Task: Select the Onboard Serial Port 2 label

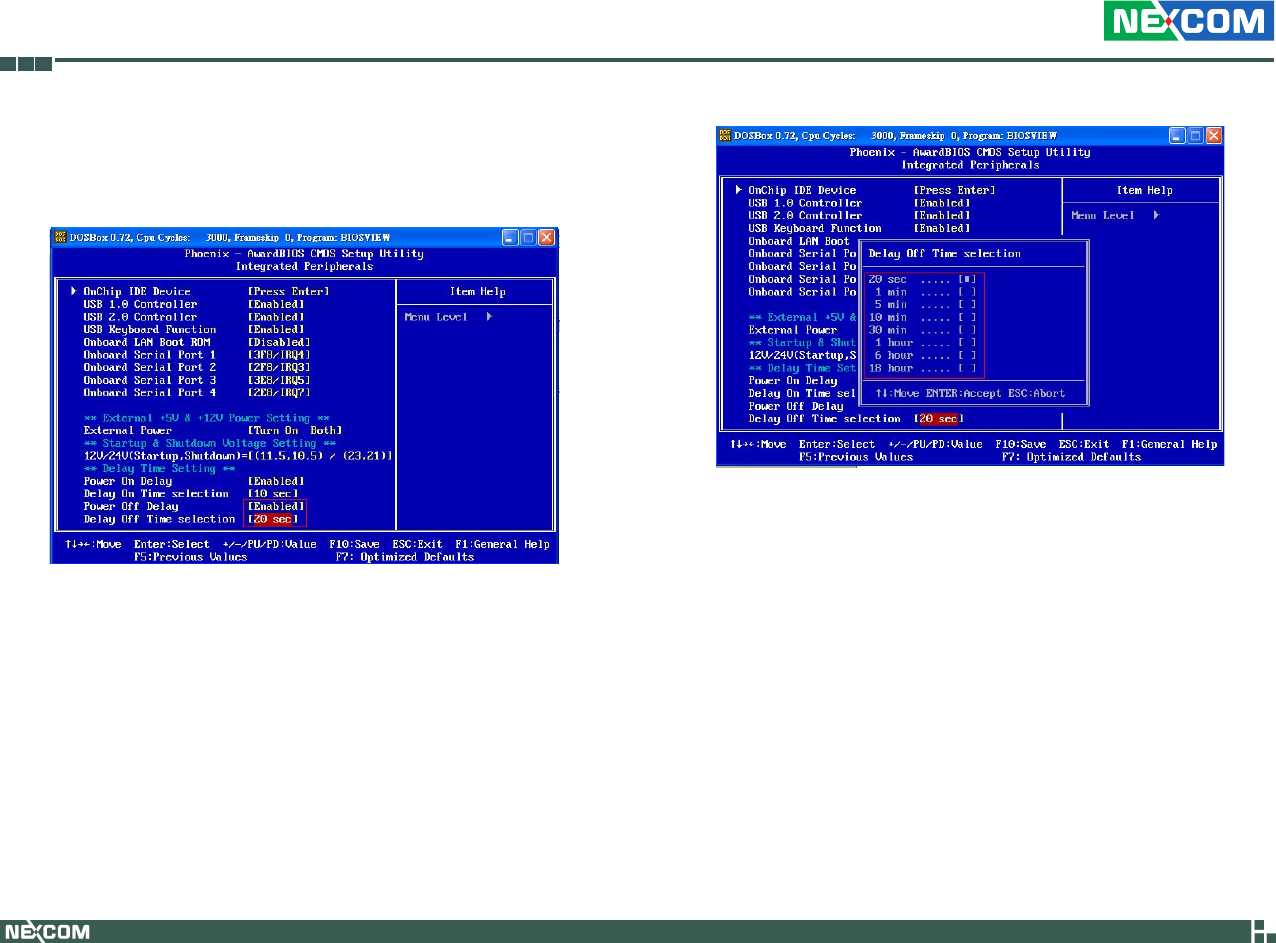Action: point(150,367)
